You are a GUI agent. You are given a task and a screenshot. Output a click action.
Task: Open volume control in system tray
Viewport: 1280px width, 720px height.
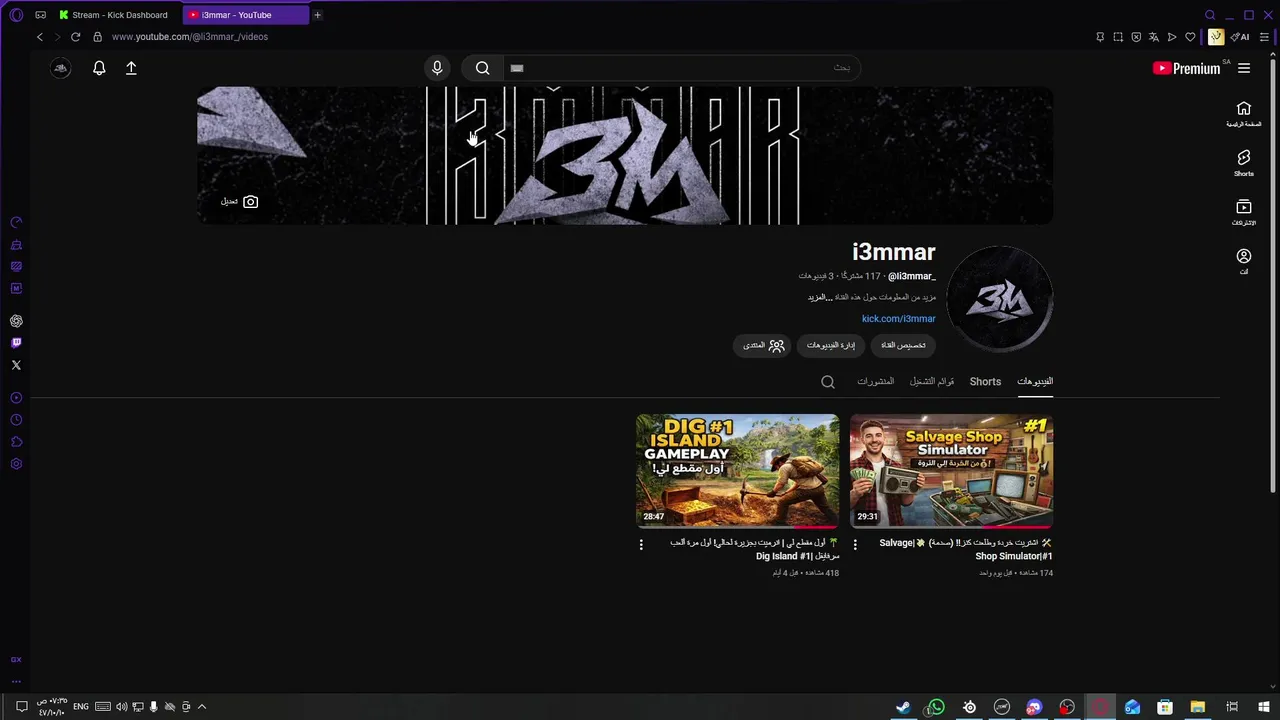(x=121, y=707)
